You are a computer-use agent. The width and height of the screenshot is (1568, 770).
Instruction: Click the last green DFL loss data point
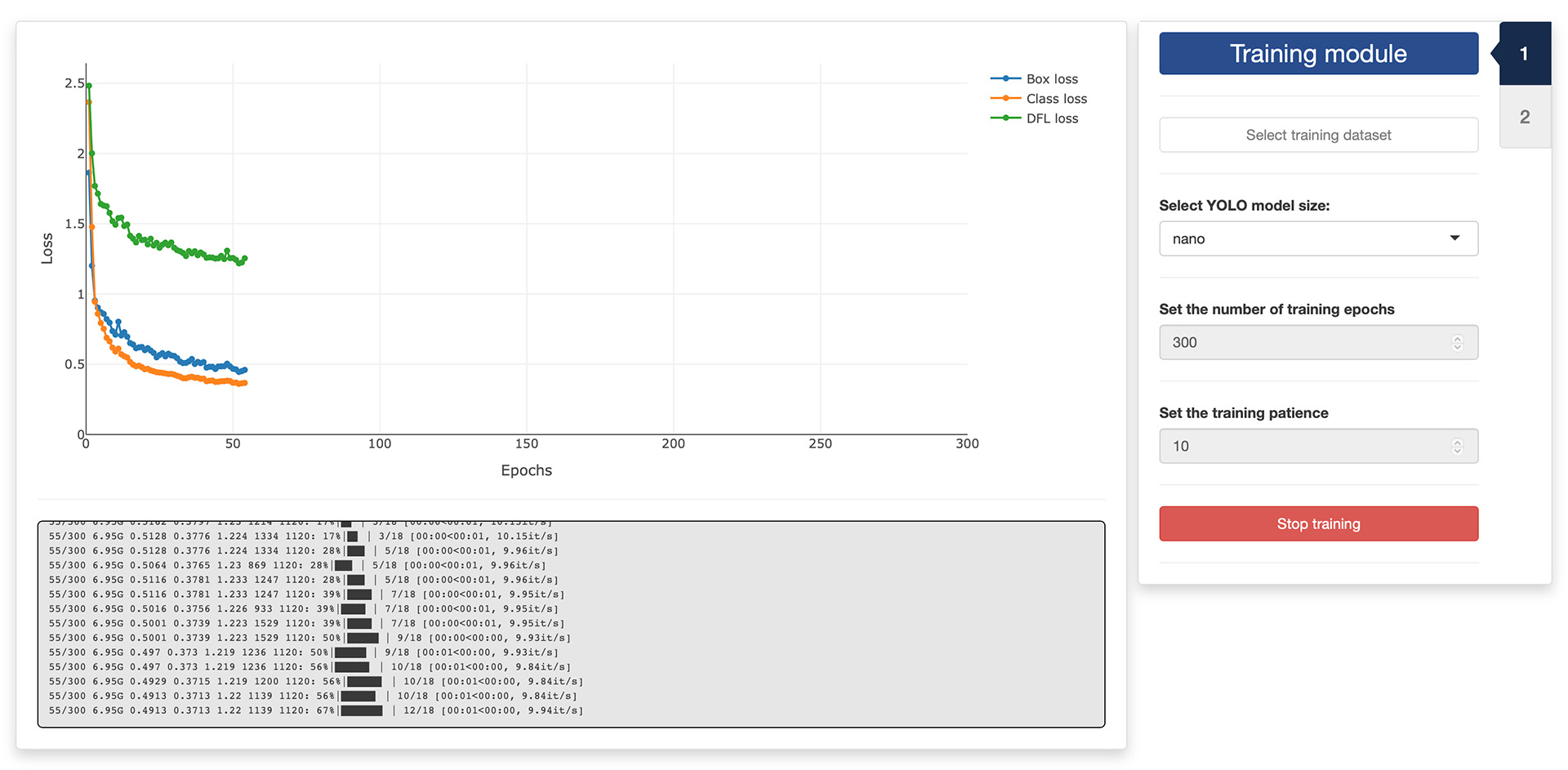click(x=244, y=259)
